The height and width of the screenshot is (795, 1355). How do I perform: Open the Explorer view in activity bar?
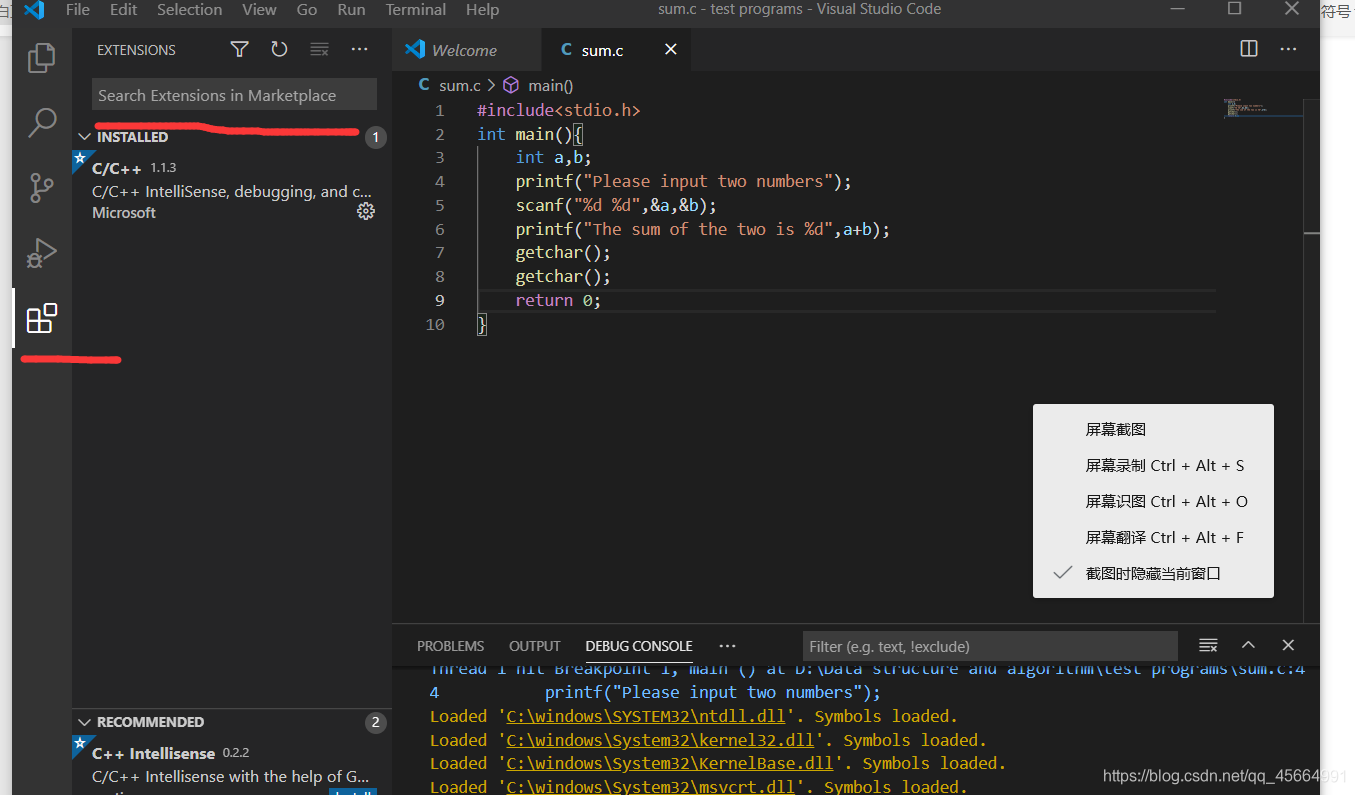[41, 58]
